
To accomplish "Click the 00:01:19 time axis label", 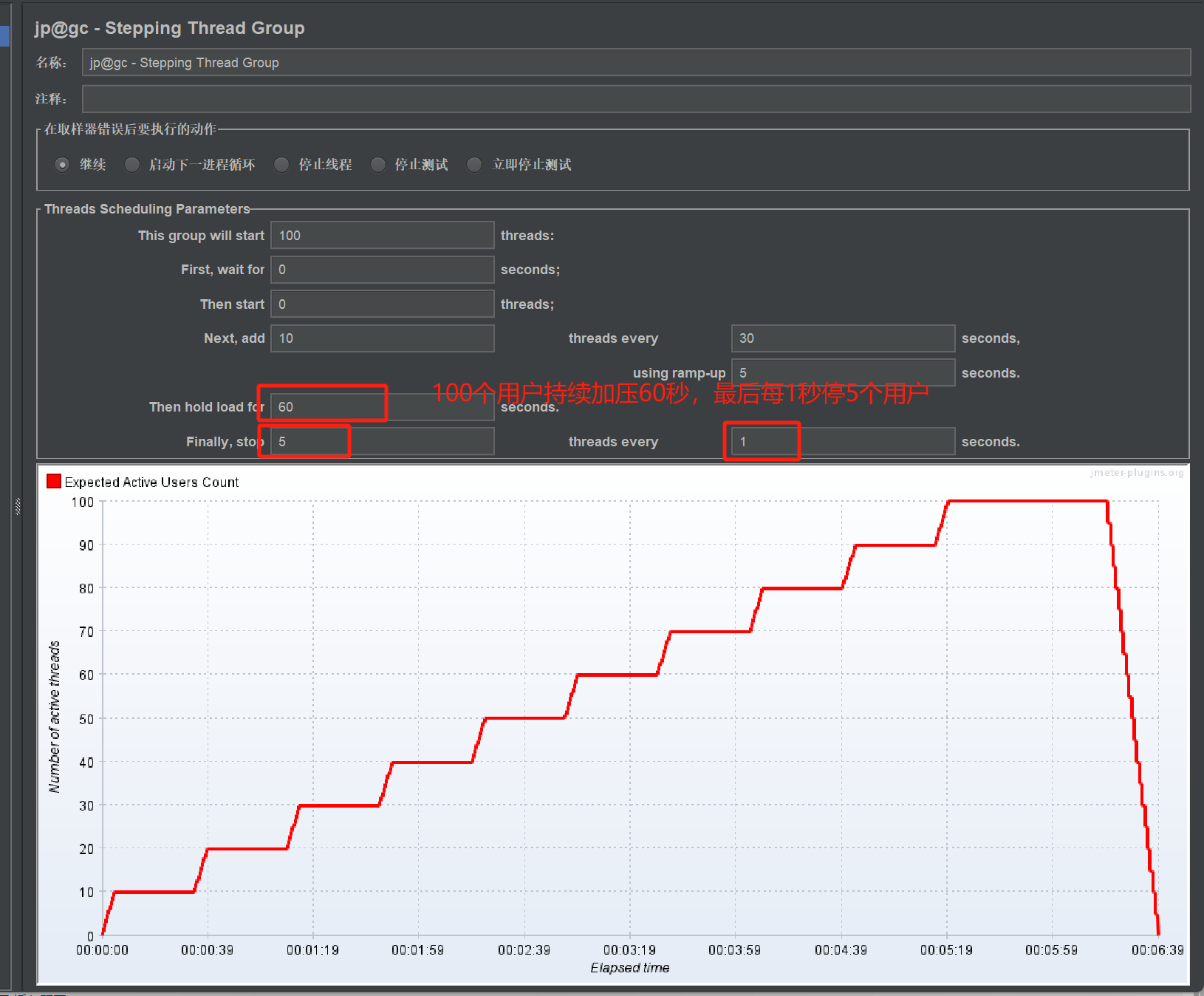I will pyautogui.click(x=312, y=950).
